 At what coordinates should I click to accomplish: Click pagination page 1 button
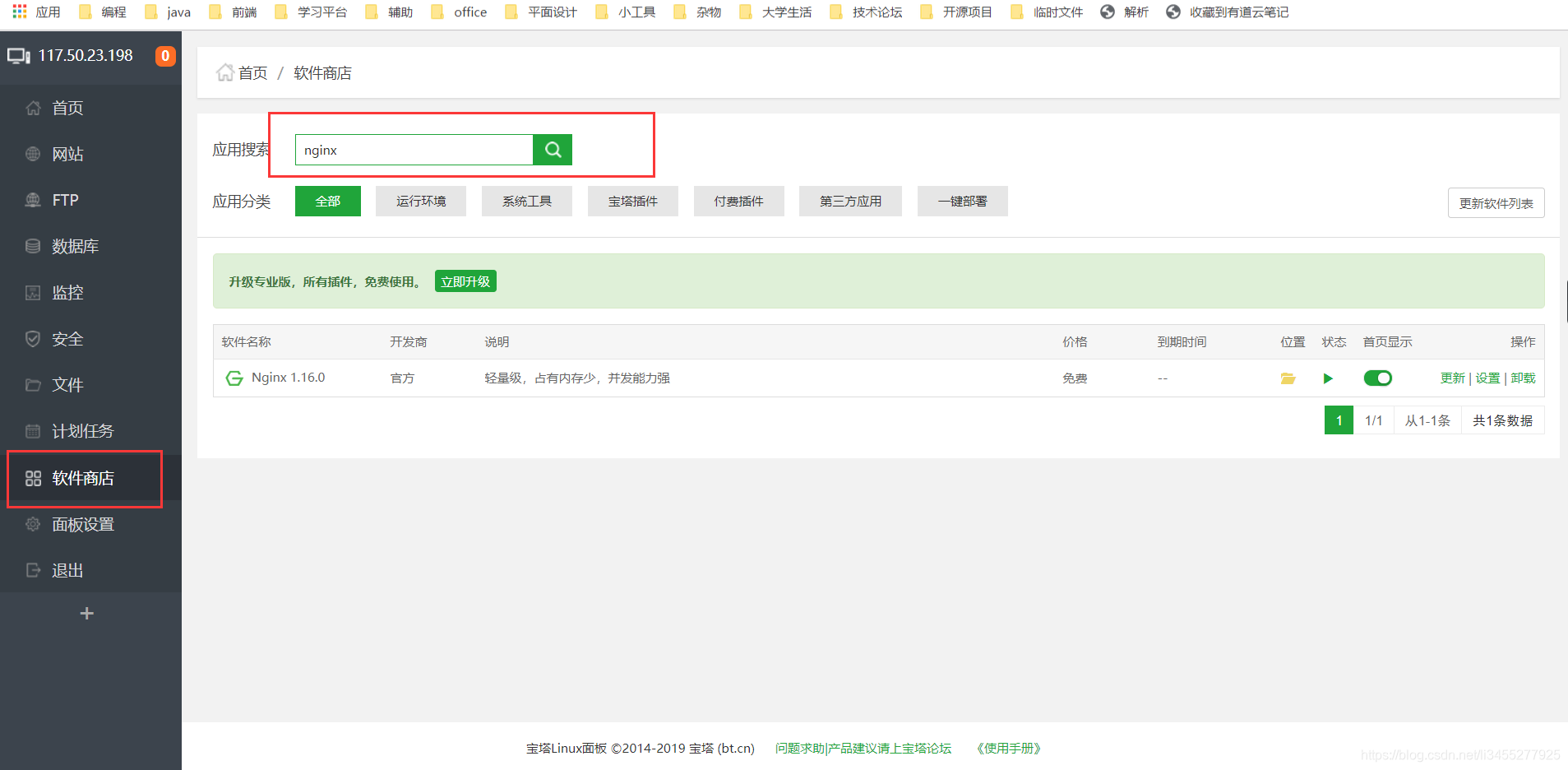coord(1339,420)
